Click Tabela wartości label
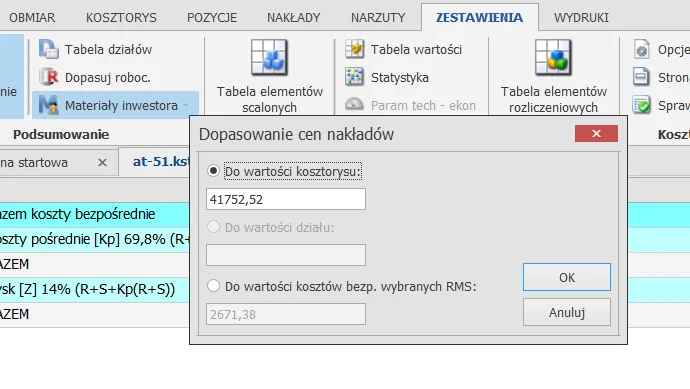Image resolution: width=690 pixels, height=389 pixels. 416,50
